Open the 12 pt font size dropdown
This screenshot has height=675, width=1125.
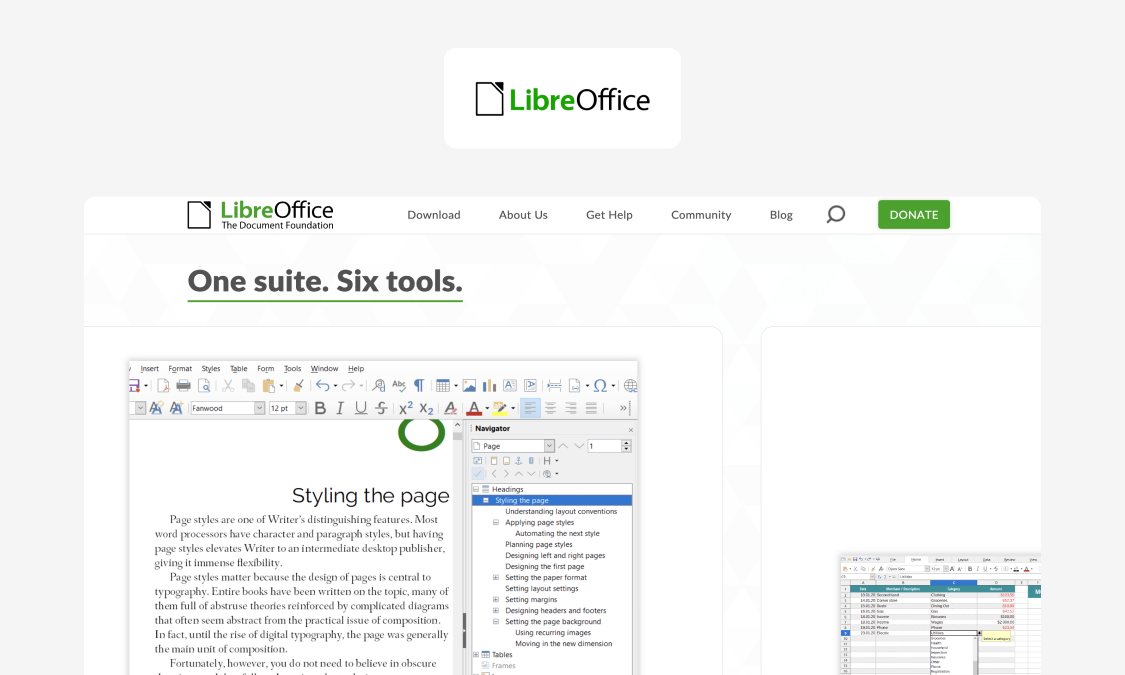(301, 408)
